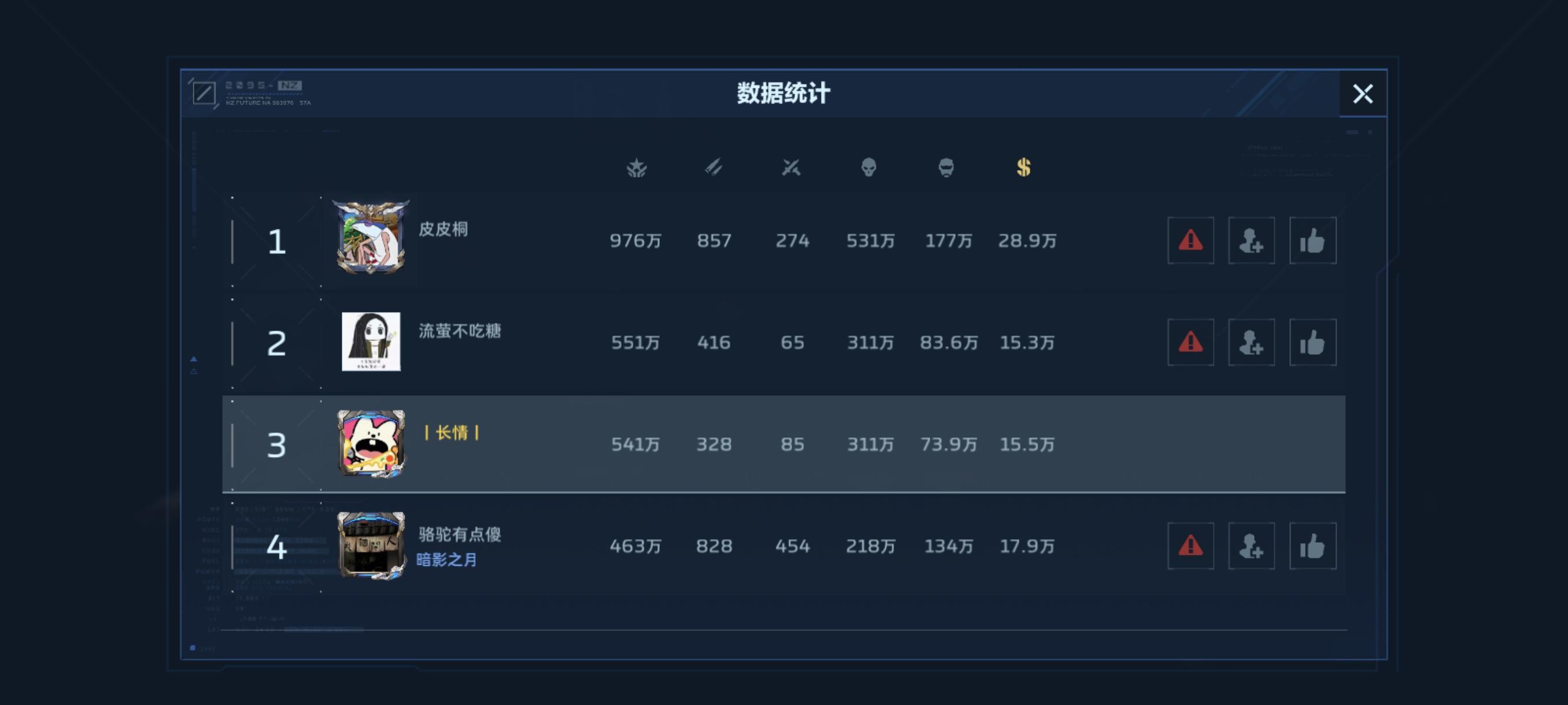
Task: Click the bullets column header icon
Action: point(713,167)
